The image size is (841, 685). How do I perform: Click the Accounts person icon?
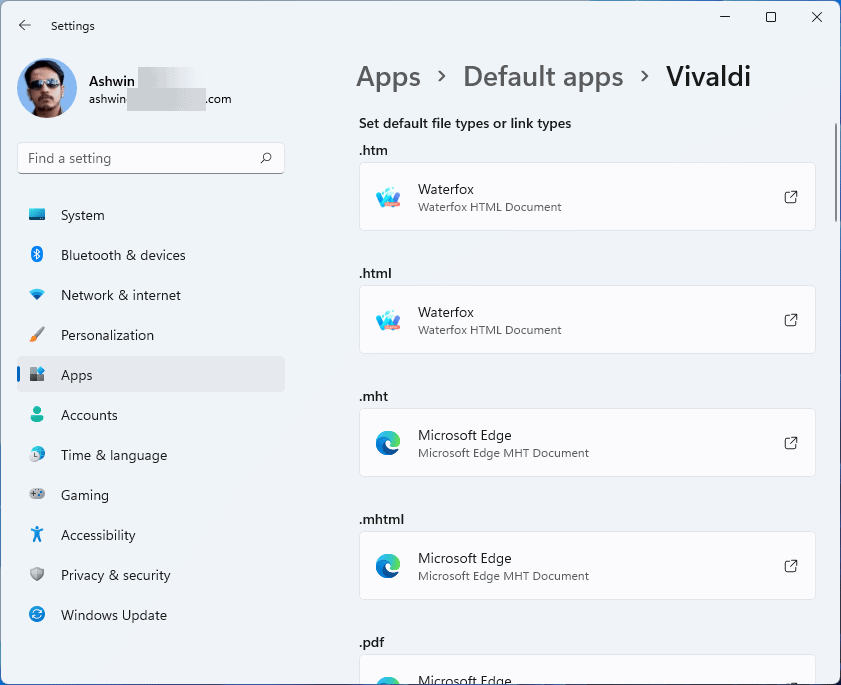(37, 414)
